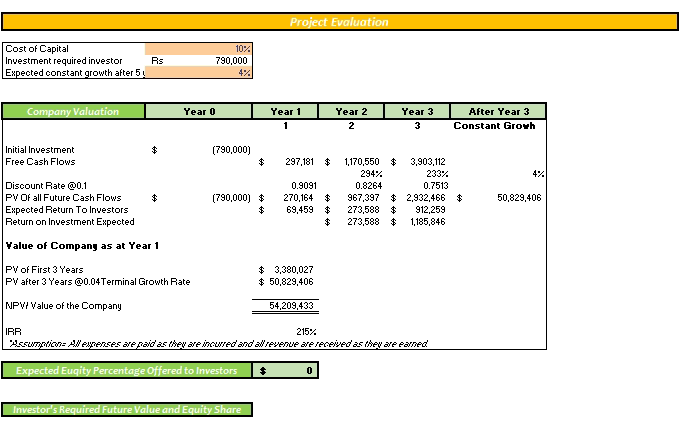
Task: Click the NPW Value of the Company label
Action: tap(63, 306)
